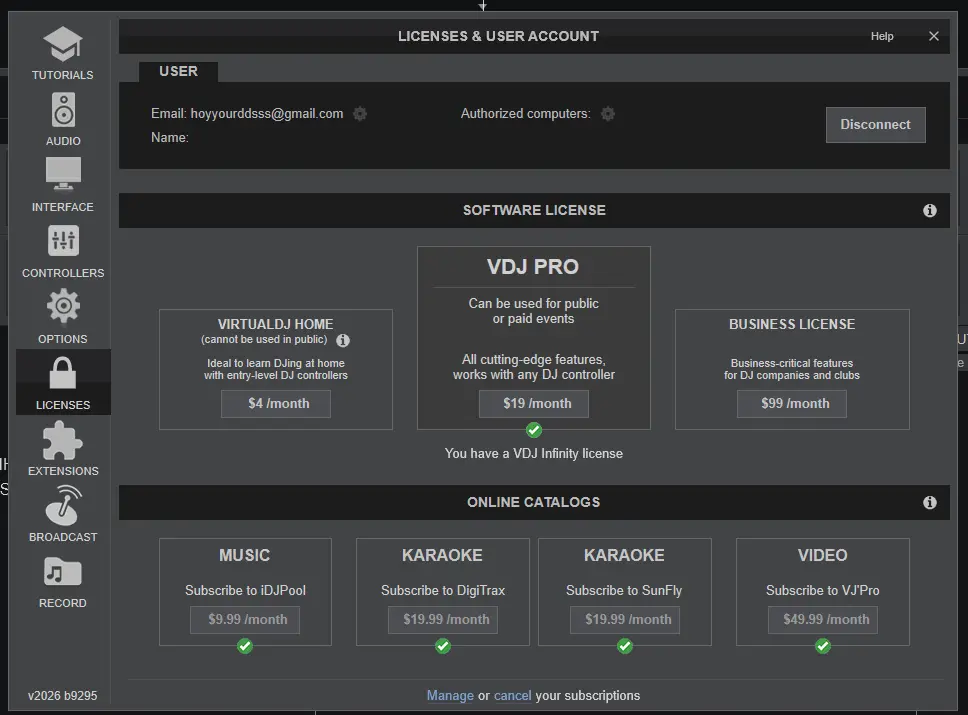
Task: Choose the $4 /month Home plan
Action: (276, 404)
